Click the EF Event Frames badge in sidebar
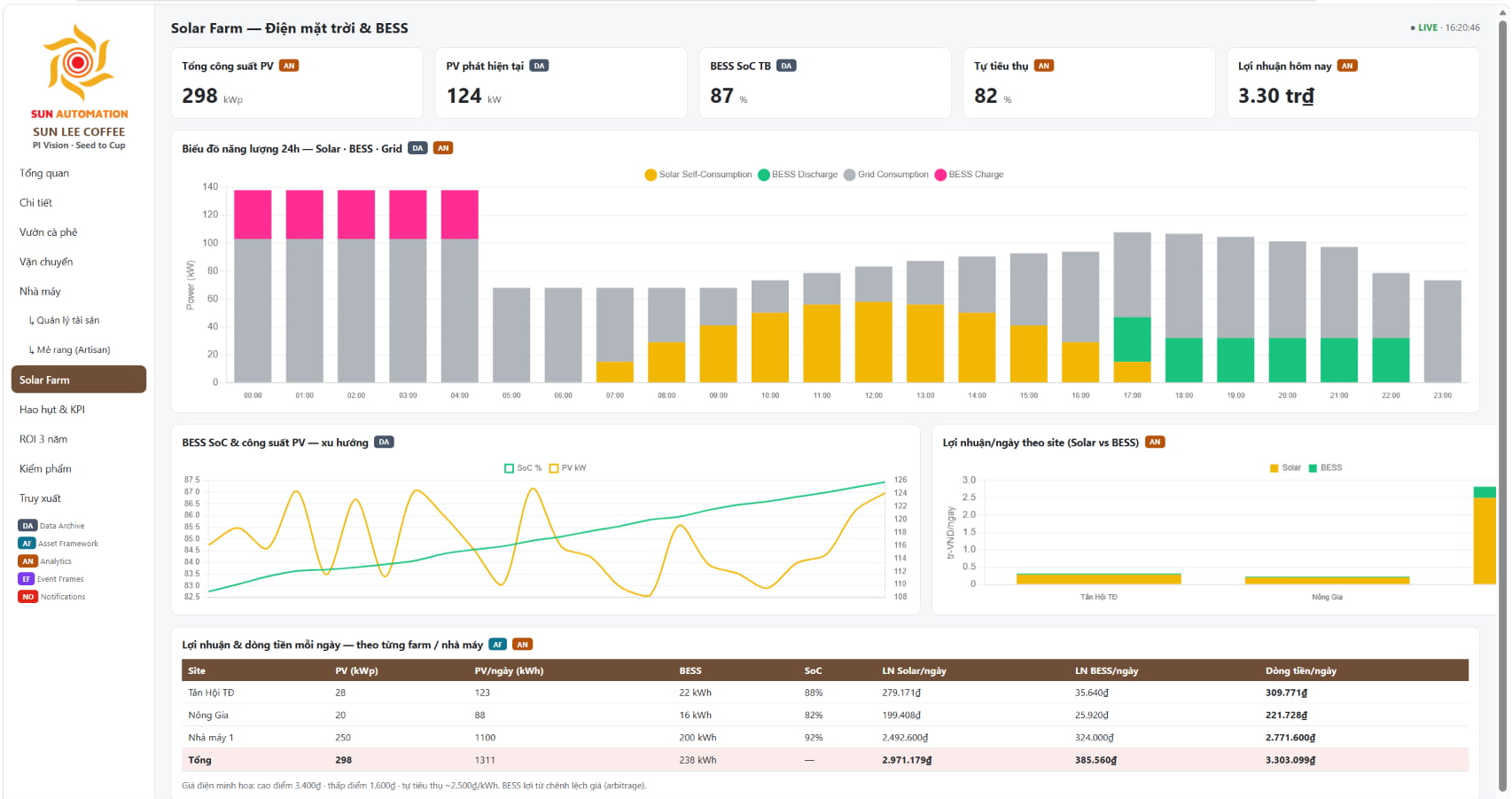 click(26, 579)
